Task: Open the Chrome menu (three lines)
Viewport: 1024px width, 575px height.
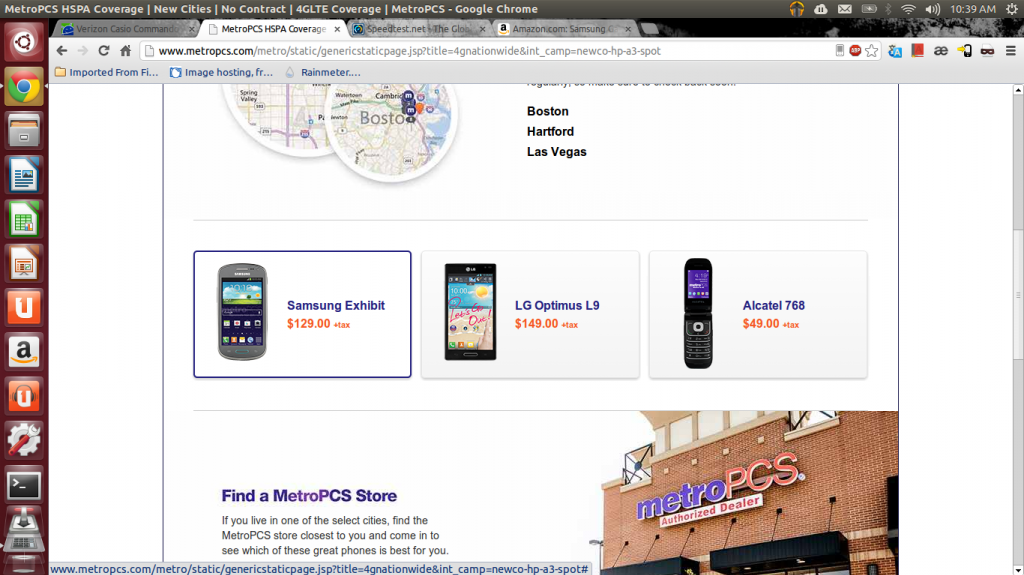Action: [1009, 51]
